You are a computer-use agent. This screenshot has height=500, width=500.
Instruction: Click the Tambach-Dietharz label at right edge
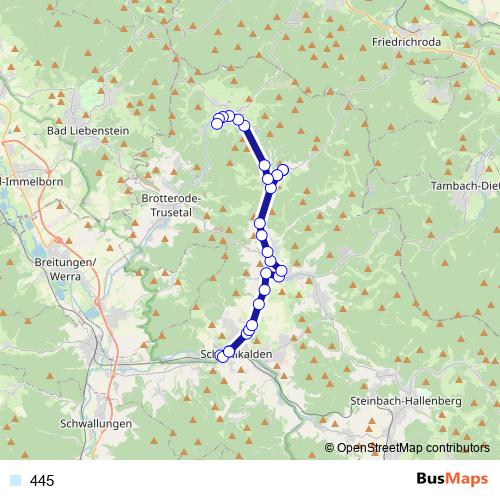[x=465, y=186]
